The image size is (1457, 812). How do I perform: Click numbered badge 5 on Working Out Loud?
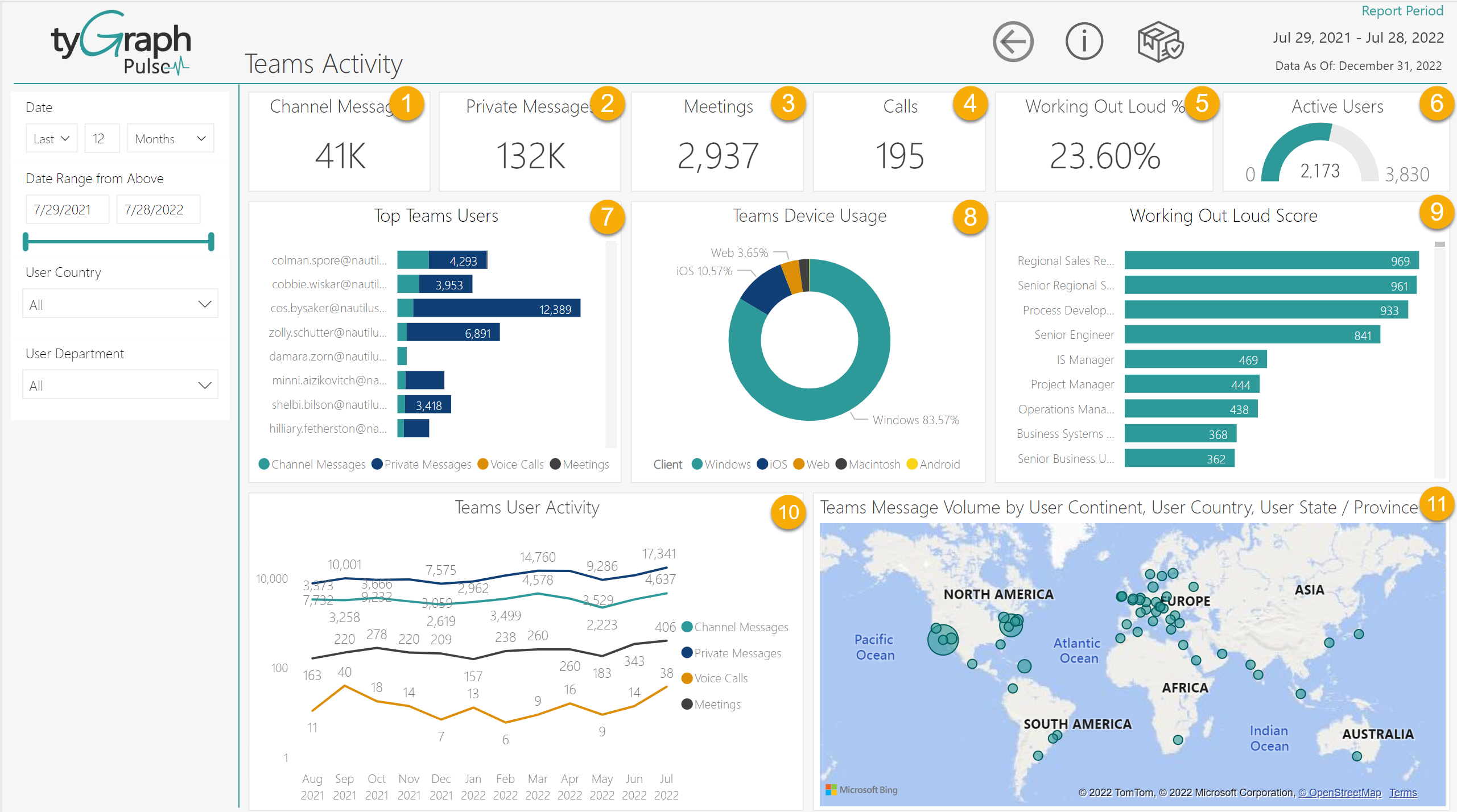1201,104
